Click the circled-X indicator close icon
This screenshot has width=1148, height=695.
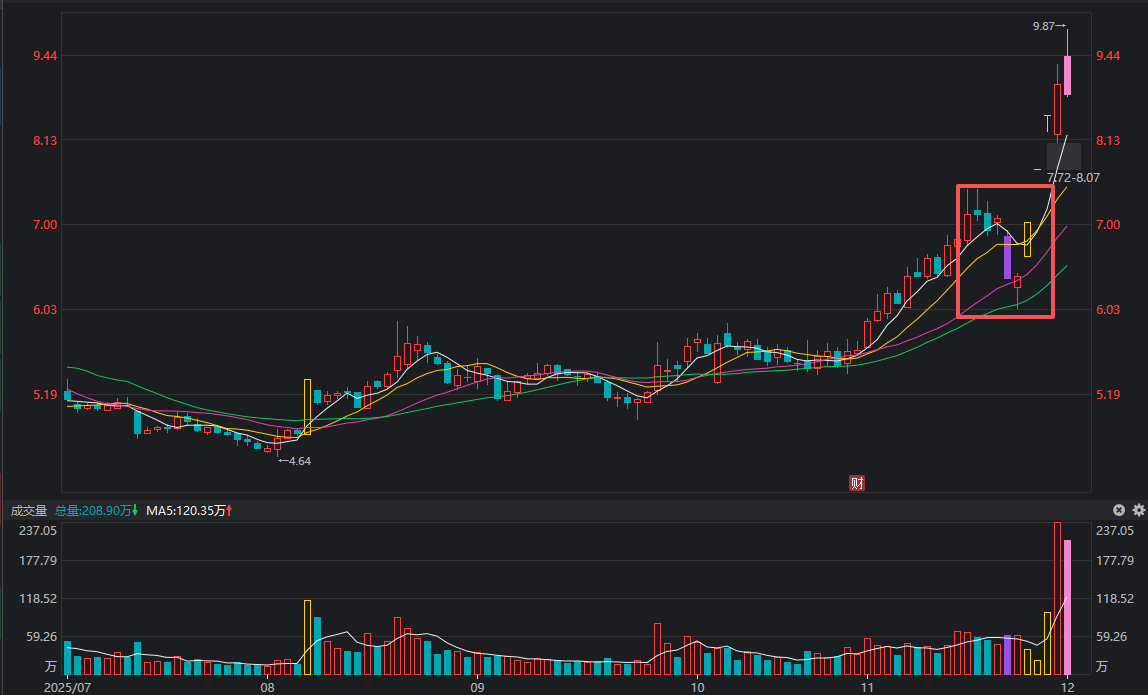point(1117,510)
